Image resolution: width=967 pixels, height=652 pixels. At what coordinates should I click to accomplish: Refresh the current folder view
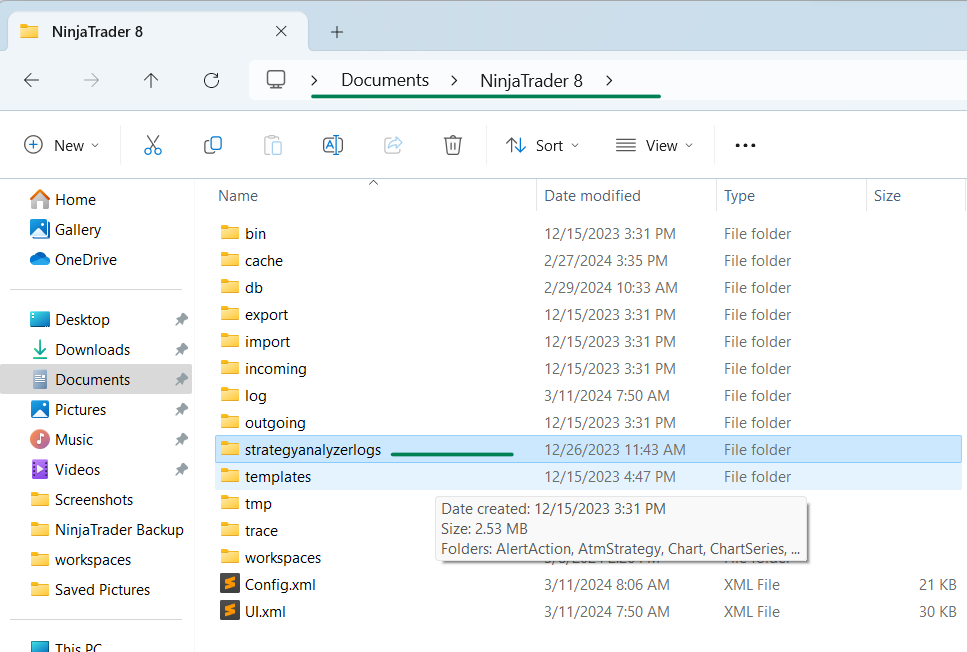click(211, 80)
